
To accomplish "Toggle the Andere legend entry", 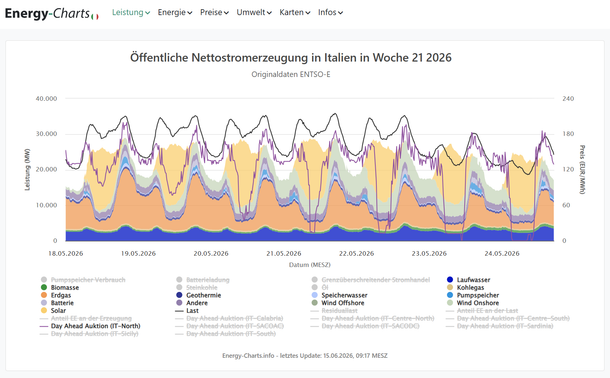I will [x=192, y=303].
